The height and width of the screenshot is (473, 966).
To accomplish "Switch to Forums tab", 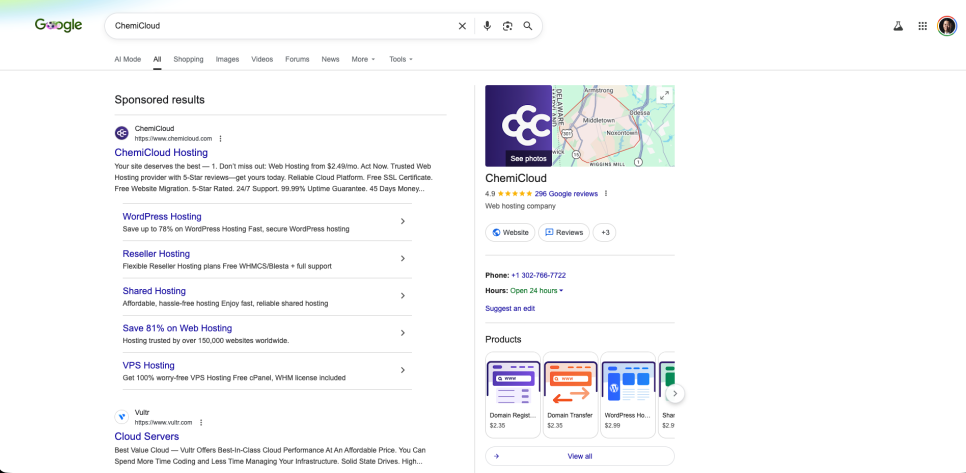I will coord(297,59).
